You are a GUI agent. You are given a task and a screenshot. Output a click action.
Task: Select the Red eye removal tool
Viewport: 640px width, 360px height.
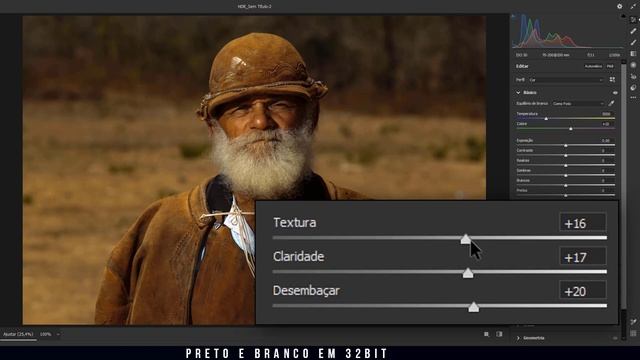click(633, 76)
